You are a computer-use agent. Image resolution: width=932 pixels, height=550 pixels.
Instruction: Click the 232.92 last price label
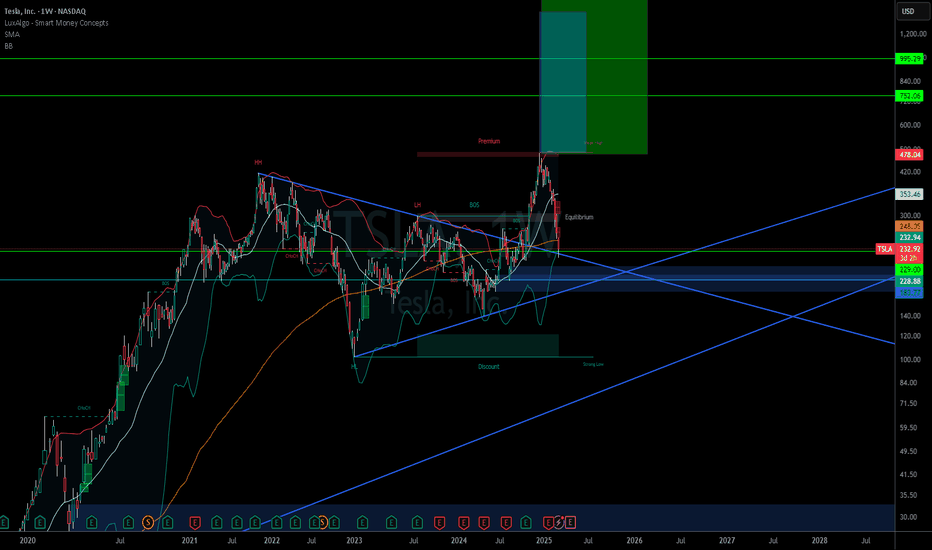coord(909,249)
